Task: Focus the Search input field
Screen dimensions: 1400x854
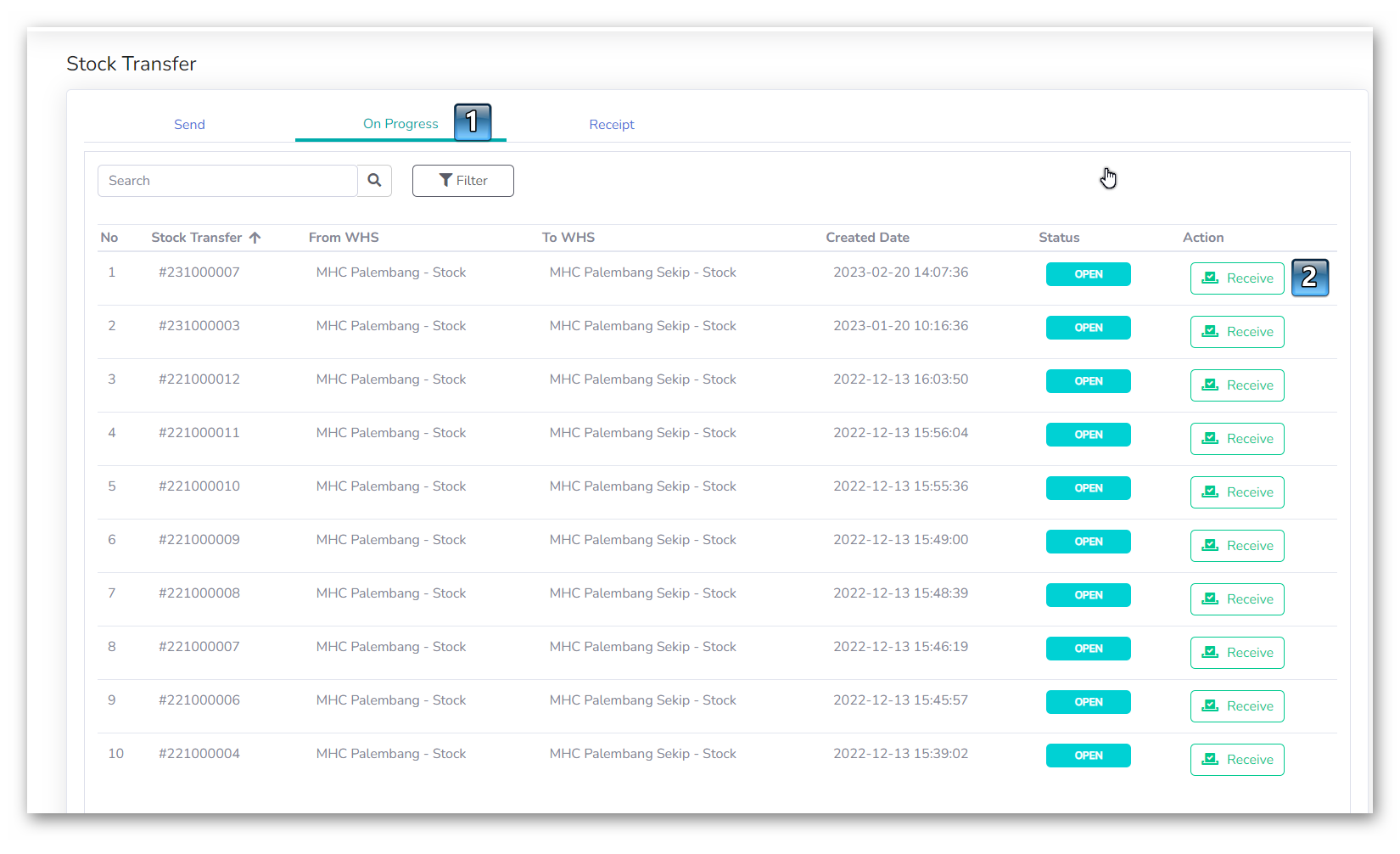Action: point(227,181)
